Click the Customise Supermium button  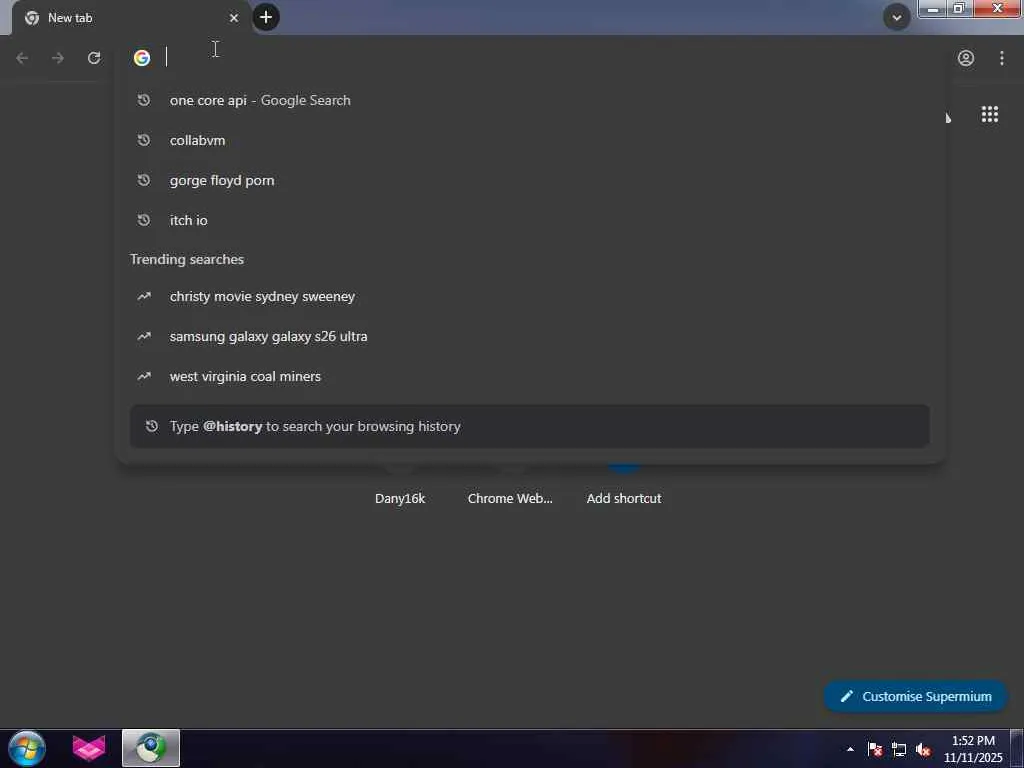pos(916,697)
